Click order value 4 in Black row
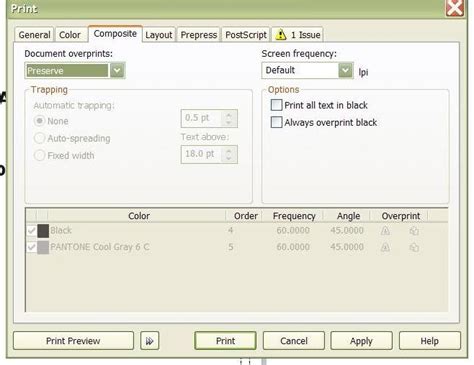The width and height of the screenshot is (474, 365). (x=230, y=230)
